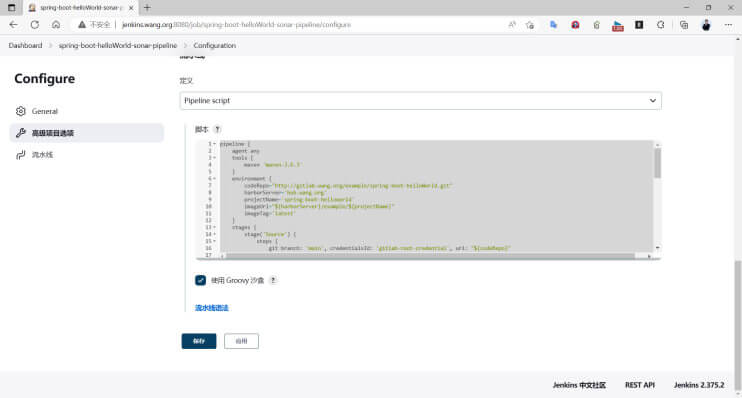Click scroll-down arrow of script editor
The image size is (742, 398).
tap(657, 248)
